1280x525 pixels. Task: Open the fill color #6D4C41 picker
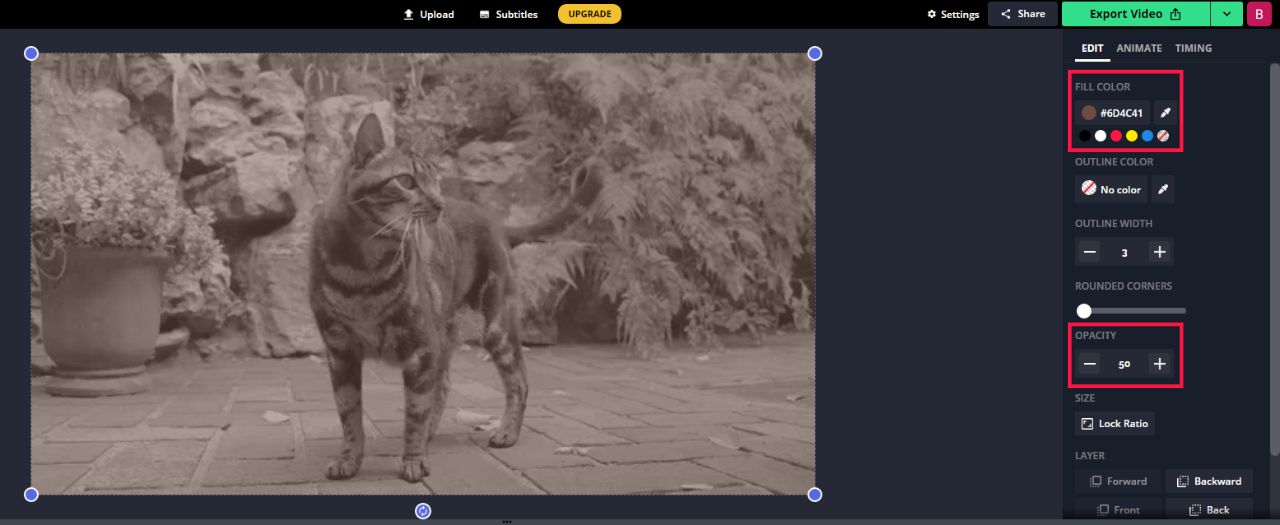[x=1112, y=113]
